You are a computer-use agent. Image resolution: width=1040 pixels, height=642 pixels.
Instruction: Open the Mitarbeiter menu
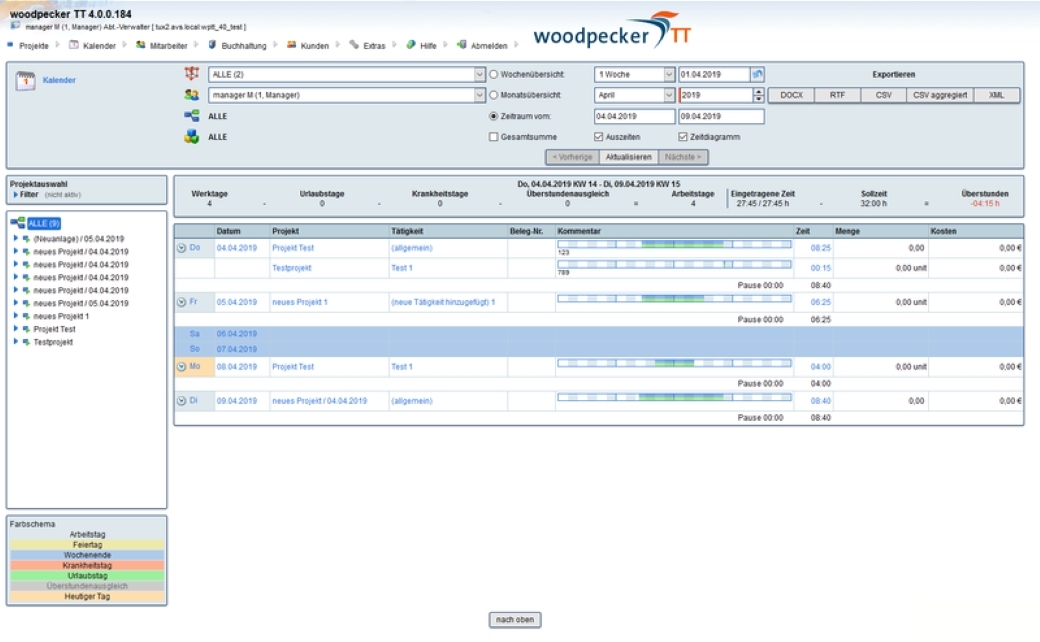point(168,46)
